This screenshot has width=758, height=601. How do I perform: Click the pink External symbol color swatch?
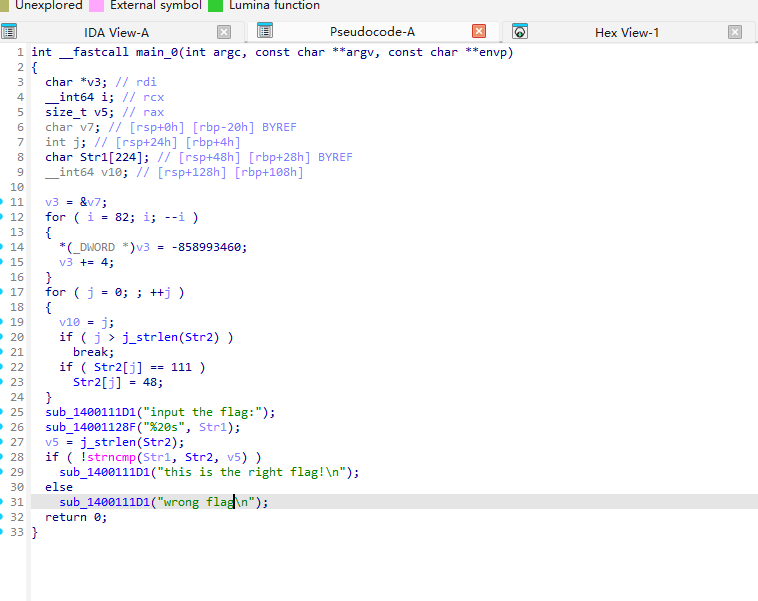96,5
